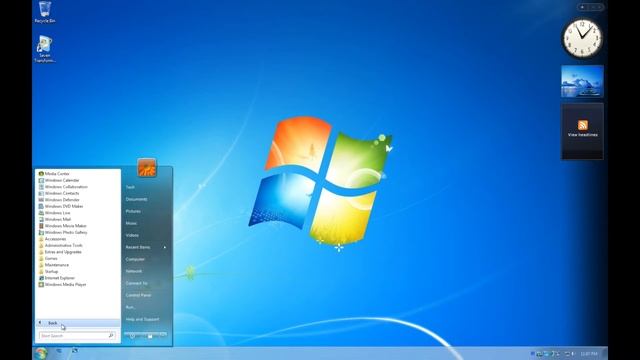Click the add gadget plus button on sidebar

pyautogui.click(x=582, y=7)
